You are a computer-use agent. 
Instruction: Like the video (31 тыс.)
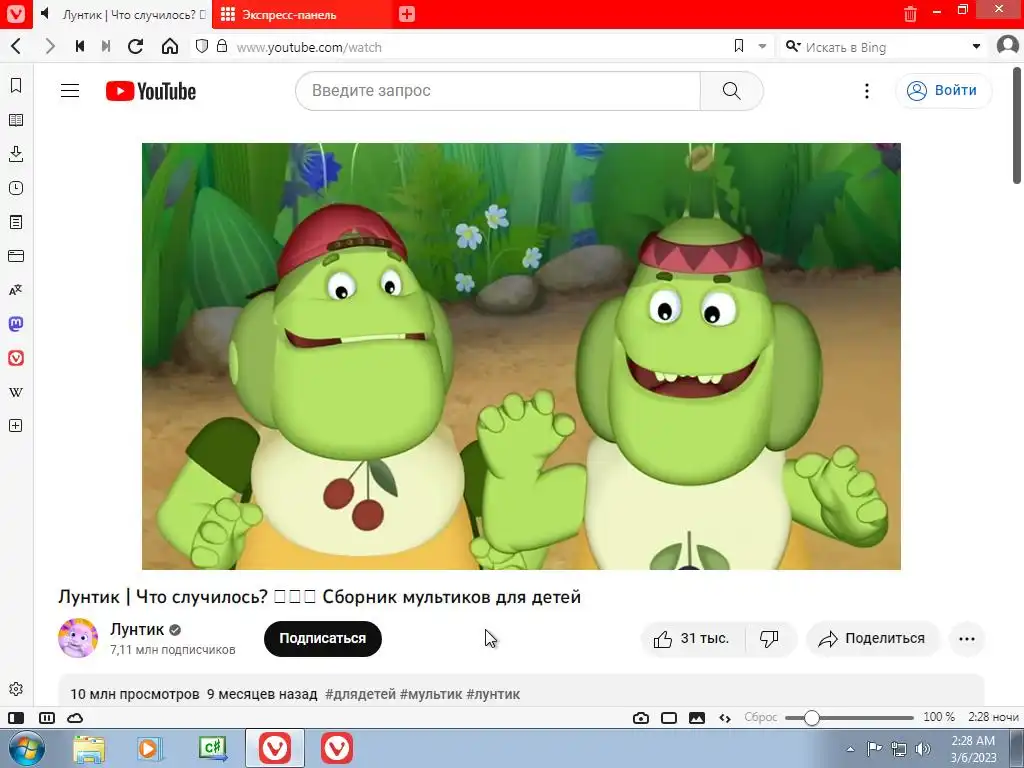(692, 639)
